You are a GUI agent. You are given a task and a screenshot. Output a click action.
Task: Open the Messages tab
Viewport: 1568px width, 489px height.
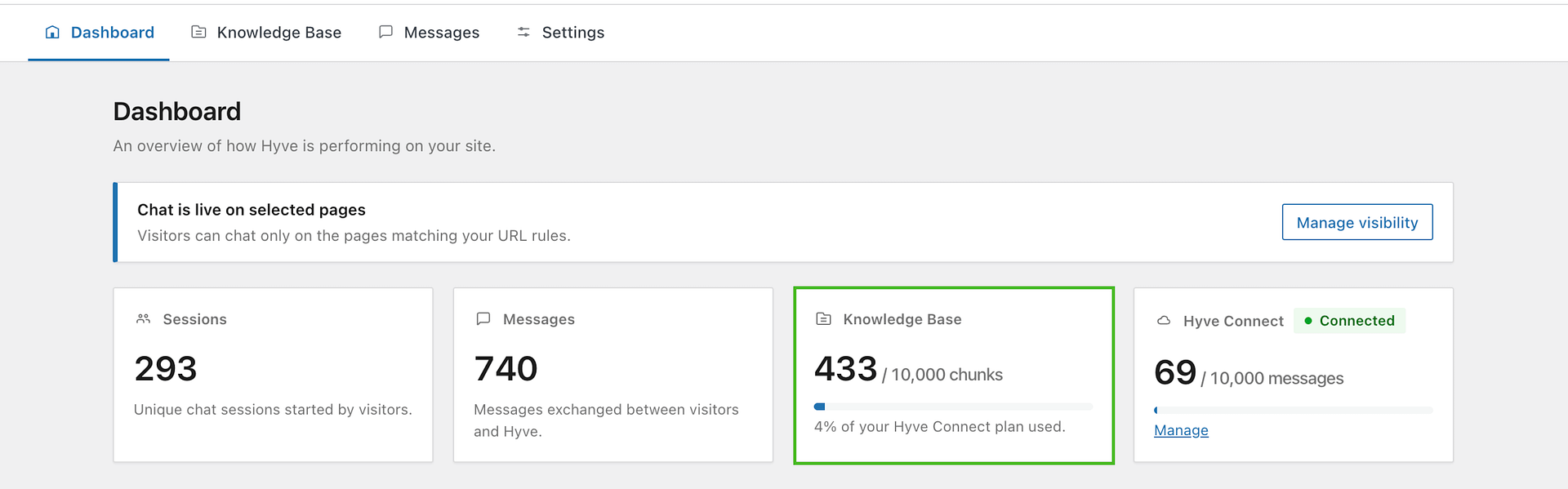click(429, 33)
